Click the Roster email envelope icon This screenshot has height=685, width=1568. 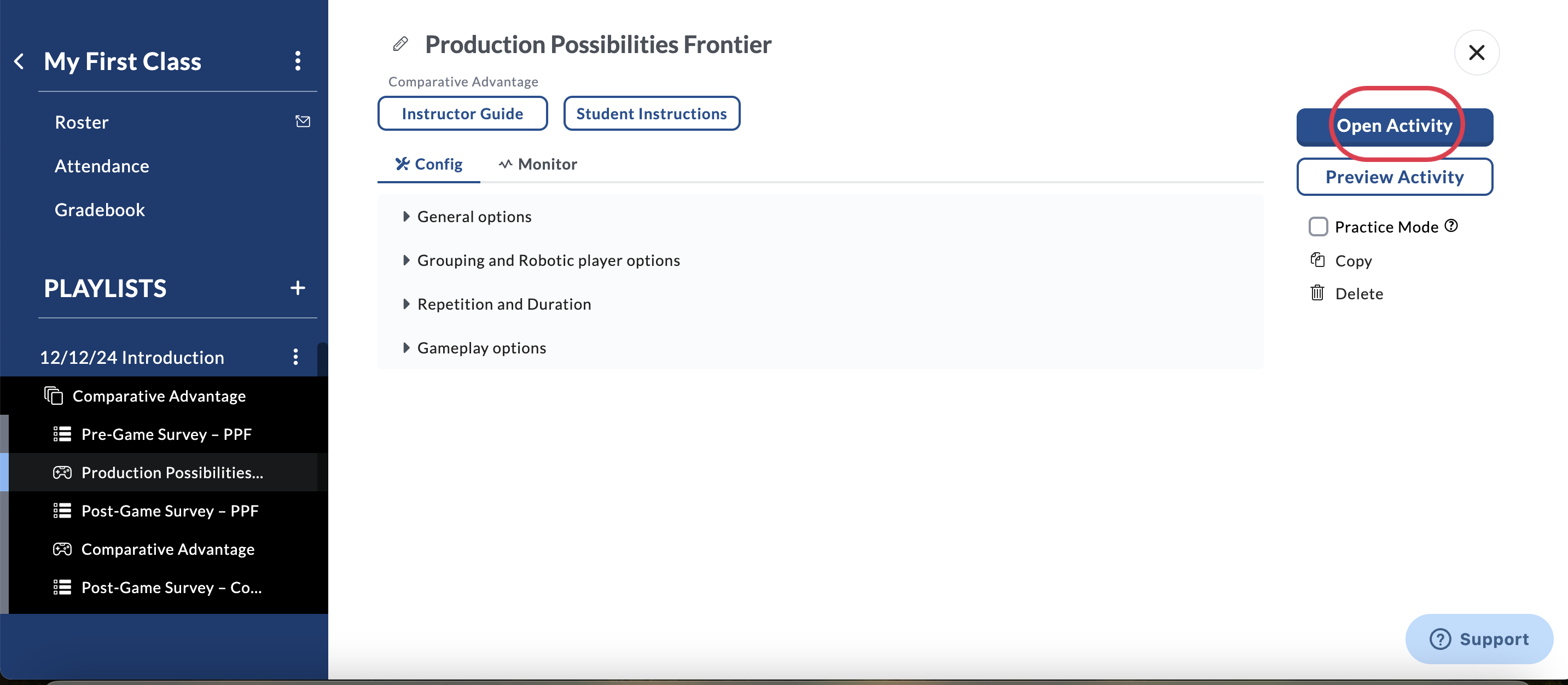coord(303,121)
